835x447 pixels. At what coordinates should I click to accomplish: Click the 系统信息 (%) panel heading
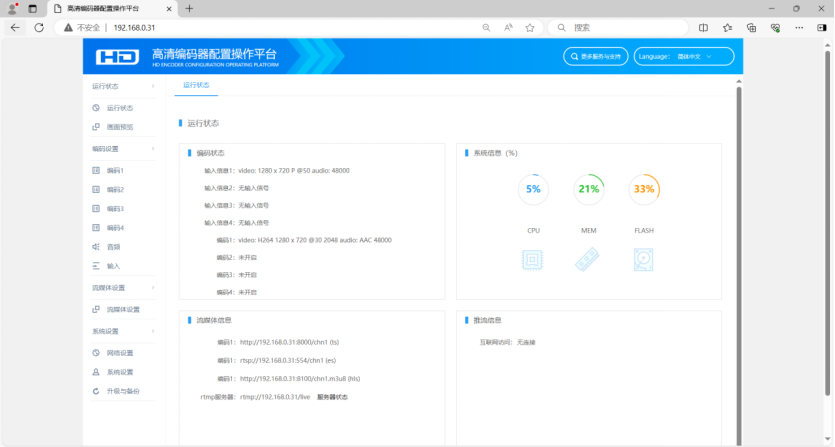pyautogui.click(x=495, y=153)
